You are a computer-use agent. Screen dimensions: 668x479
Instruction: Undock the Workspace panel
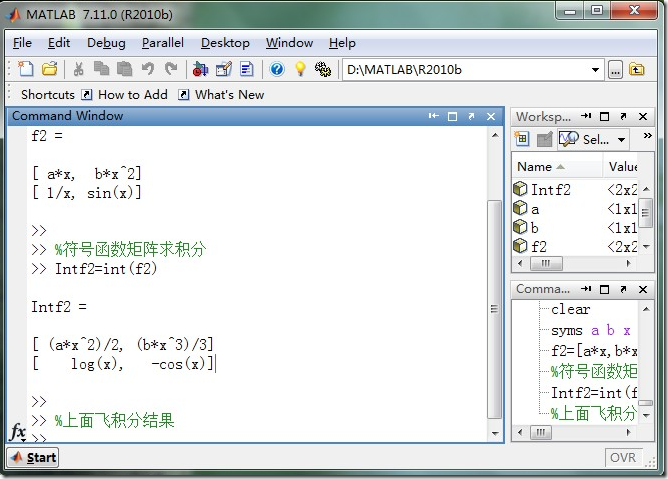pyautogui.click(x=623, y=116)
